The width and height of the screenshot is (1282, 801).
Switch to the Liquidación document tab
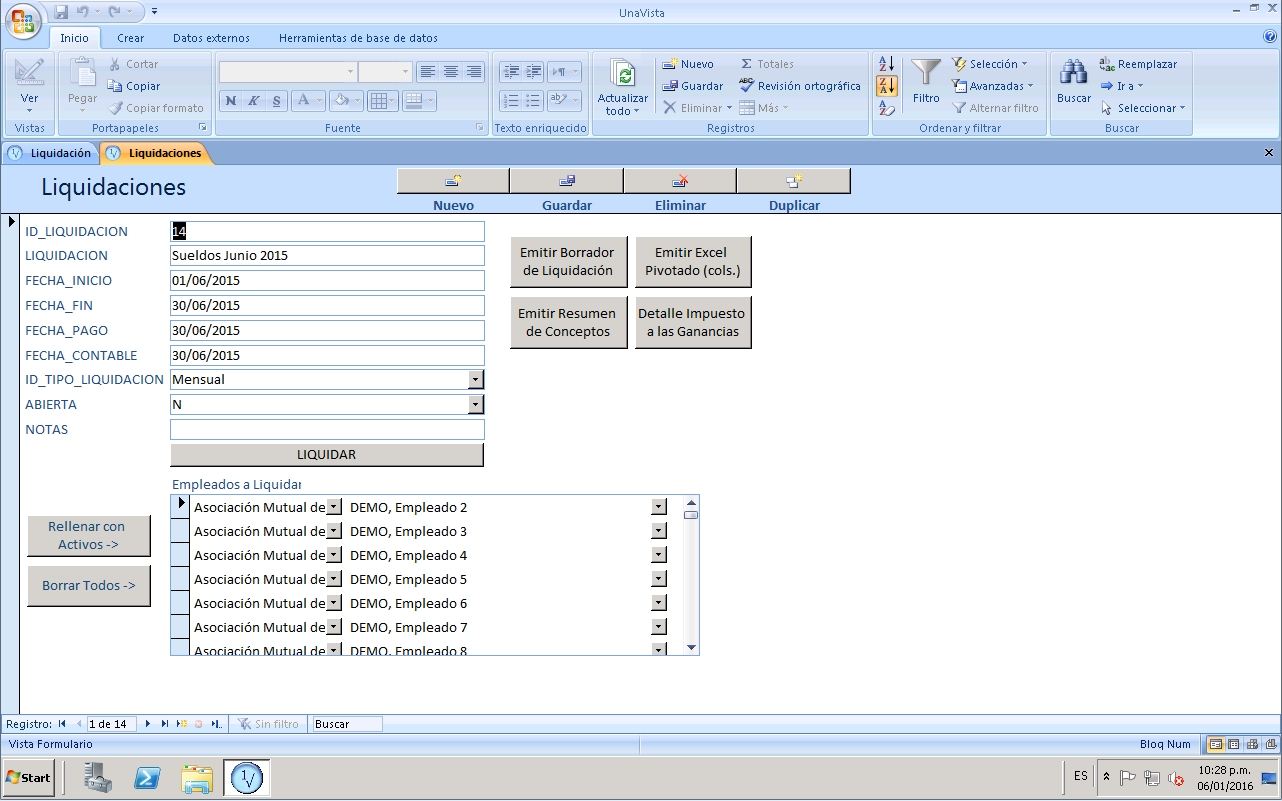51,153
